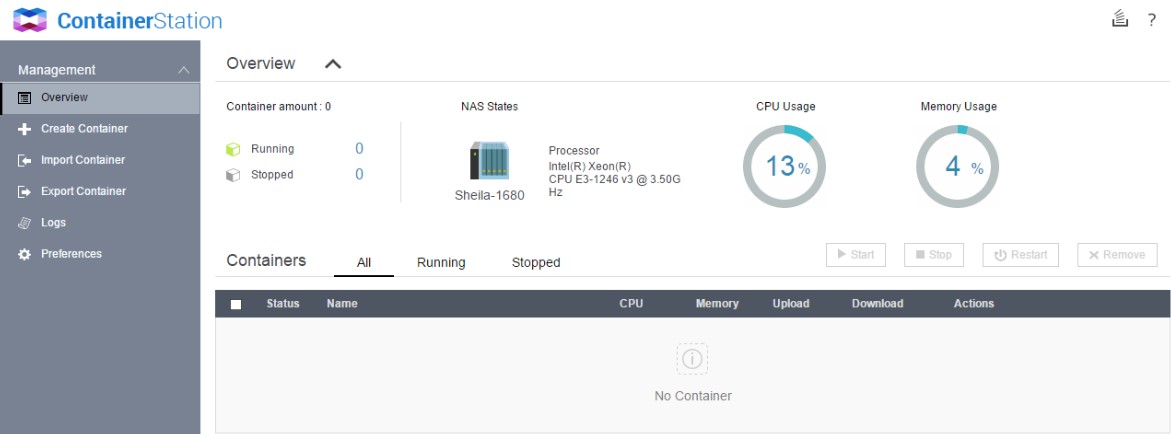Collapse the Overview section chevron
This screenshot has width=1171, height=434.
click(x=333, y=64)
